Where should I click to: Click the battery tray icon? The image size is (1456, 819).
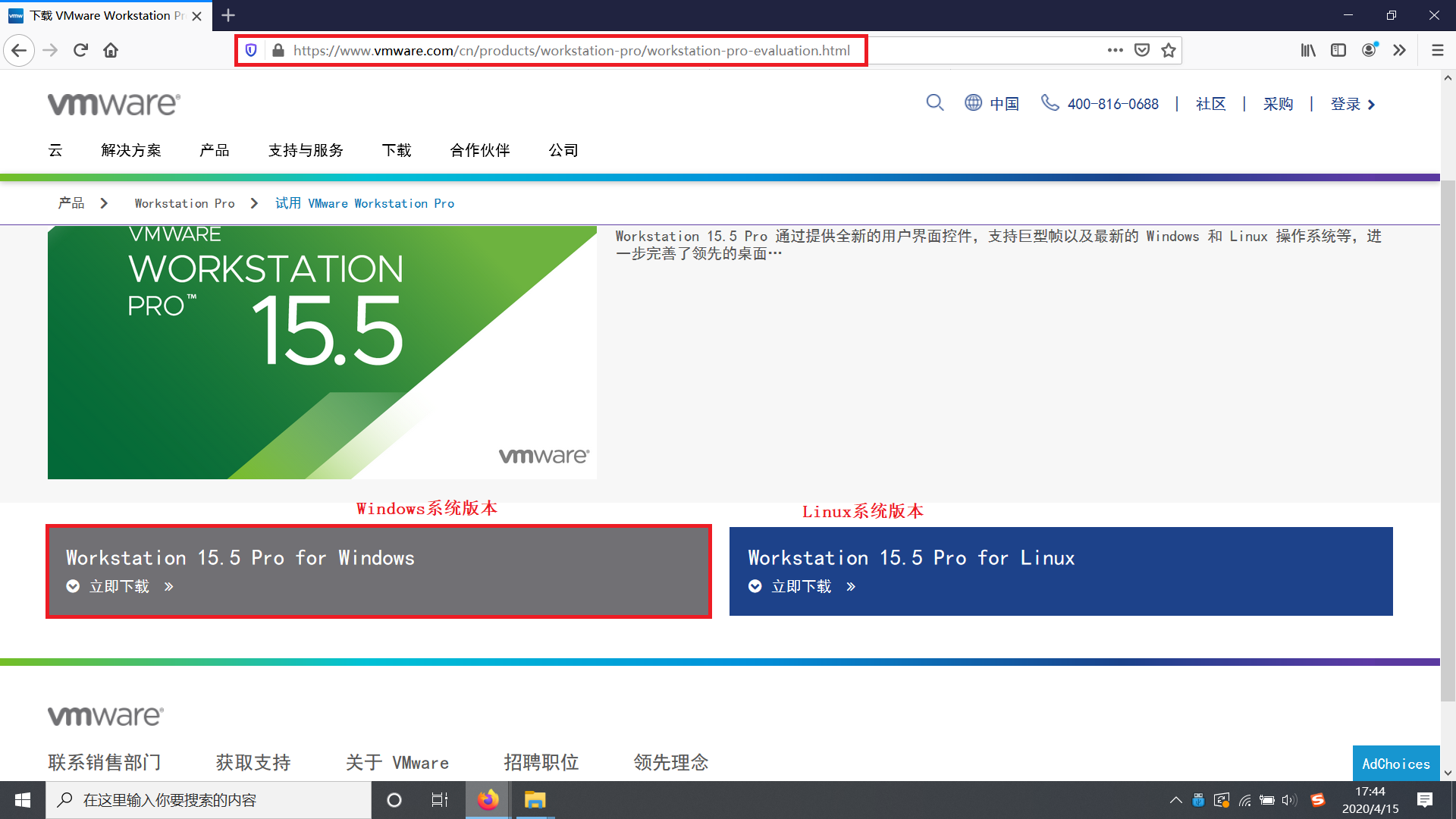point(1266,800)
